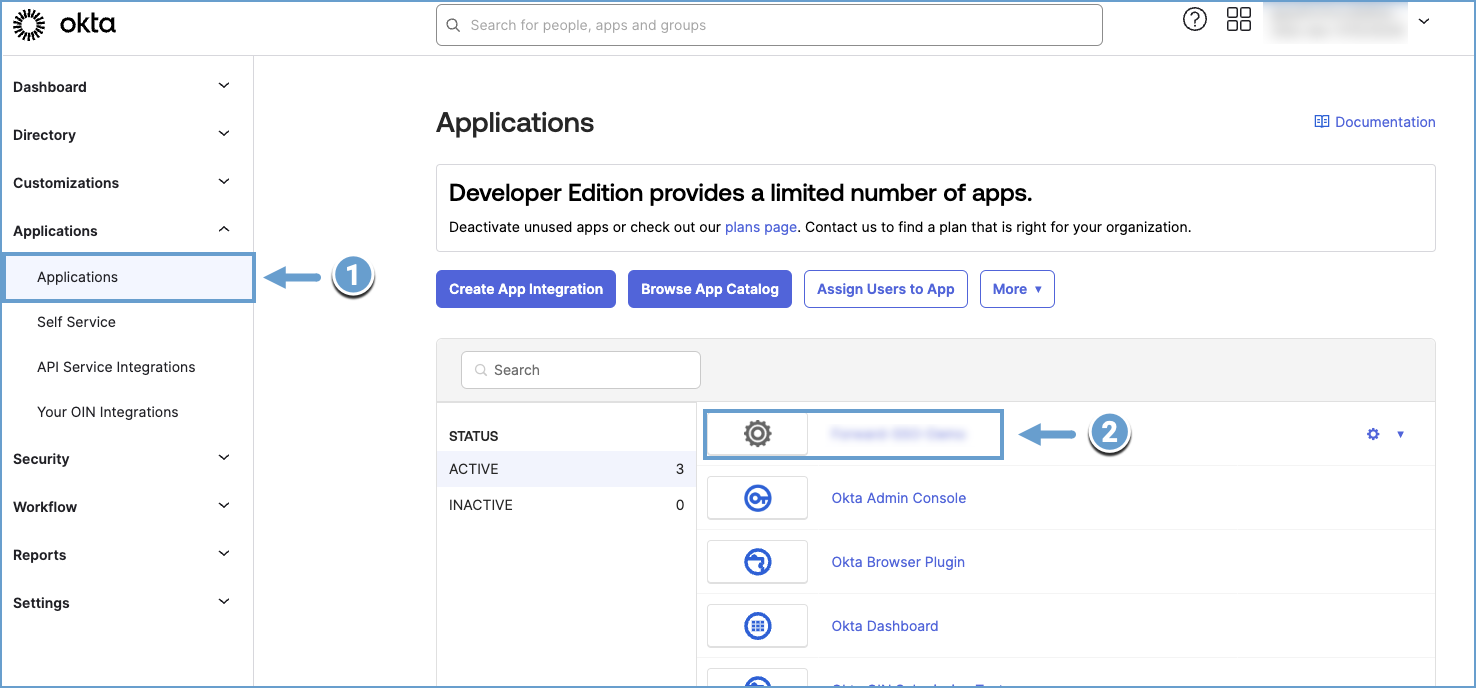
Task: Select the Okta Admin Console app icon
Action: tap(757, 497)
